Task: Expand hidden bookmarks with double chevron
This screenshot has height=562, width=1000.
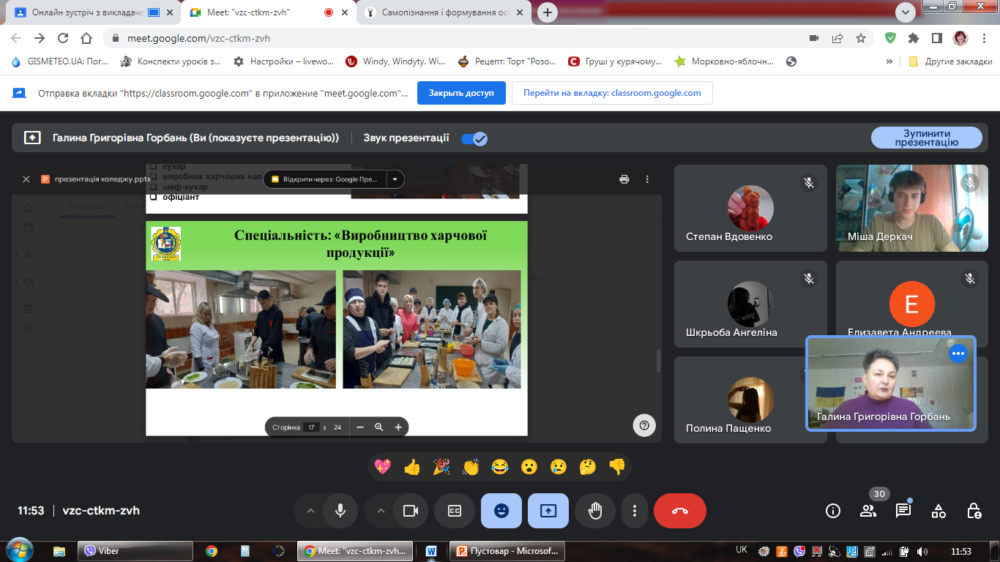Action: 889,62
